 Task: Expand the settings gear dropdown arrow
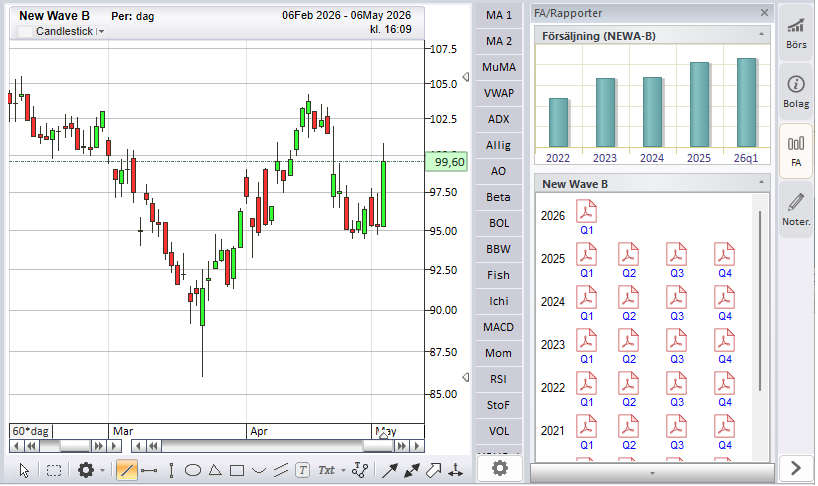click(x=102, y=470)
